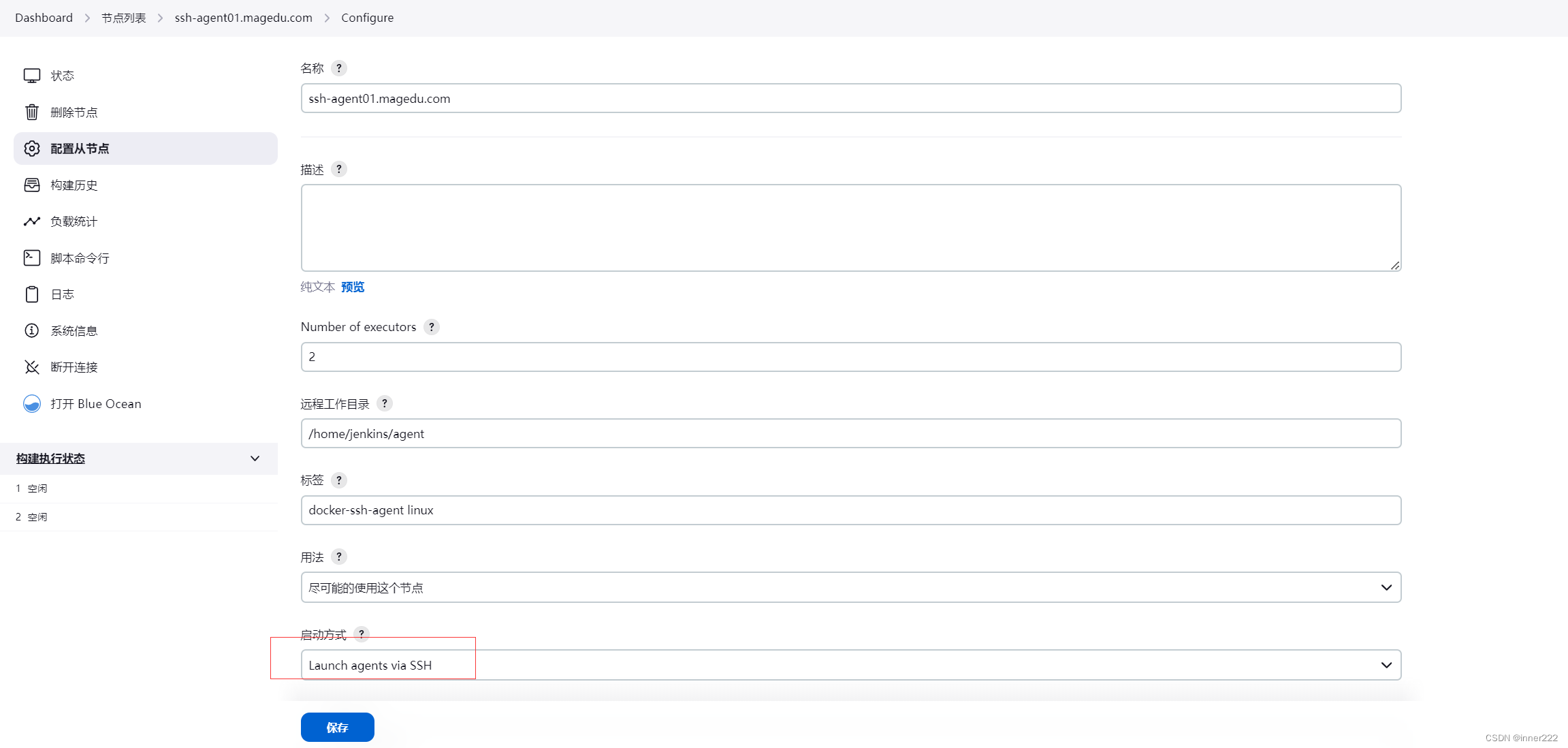Screen dimensions: 1568x748
Task: Open help for 用法 field
Action: 338,557
